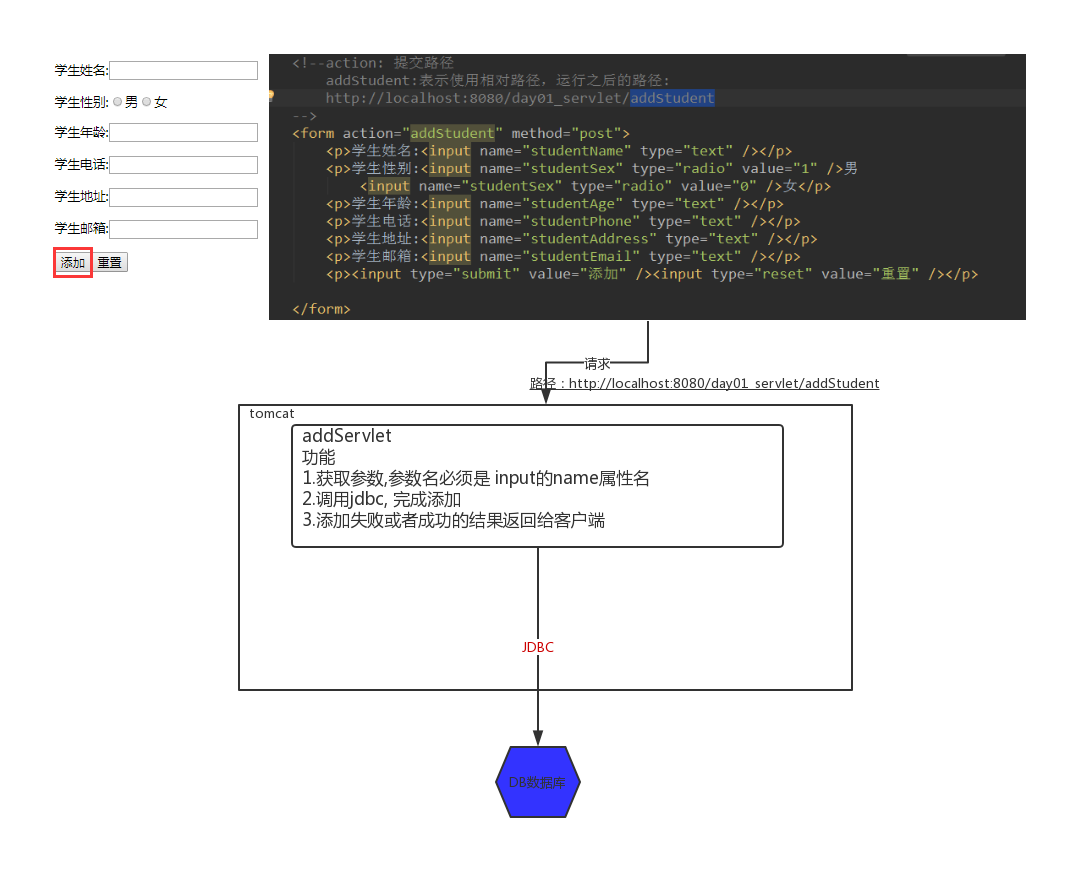Click the 添加 submit button
The width and height of the screenshot is (1088, 879).
click(x=73, y=262)
